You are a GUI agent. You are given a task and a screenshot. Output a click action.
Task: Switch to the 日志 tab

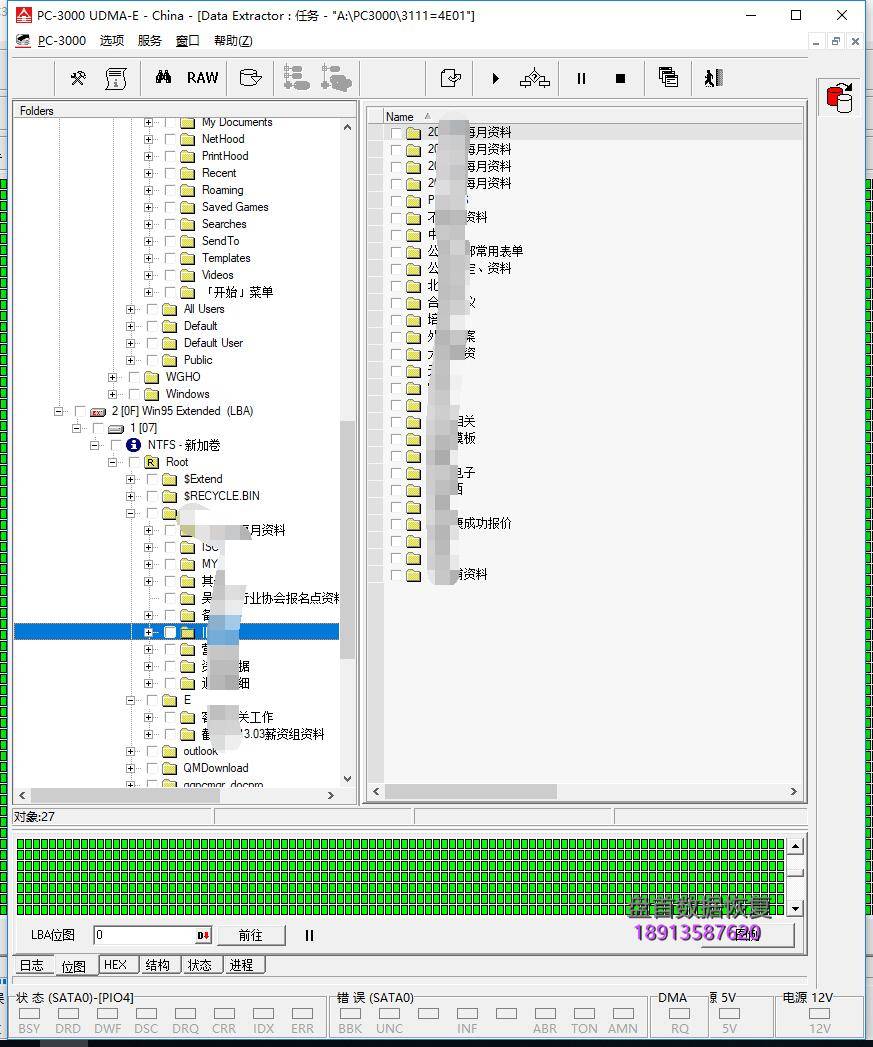coord(32,965)
